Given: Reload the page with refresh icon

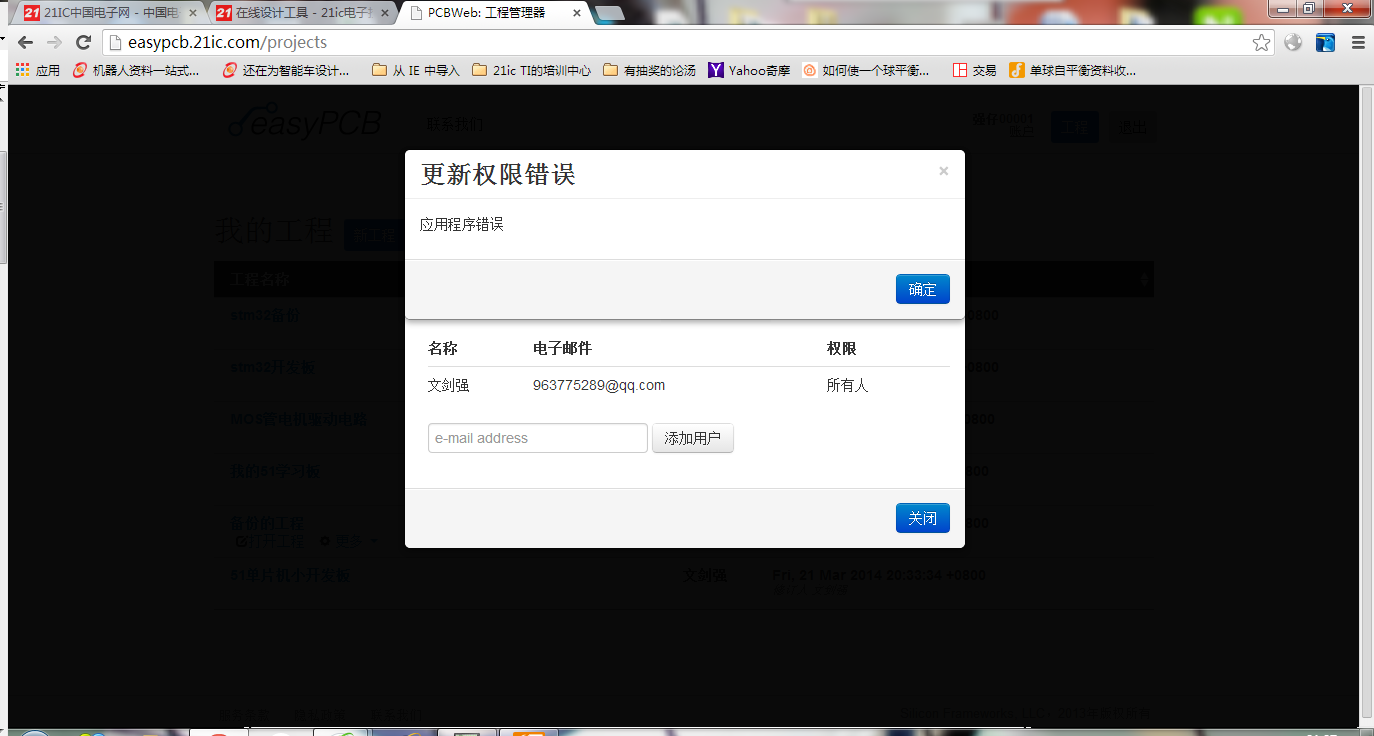Looking at the screenshot, I should 84,43.
